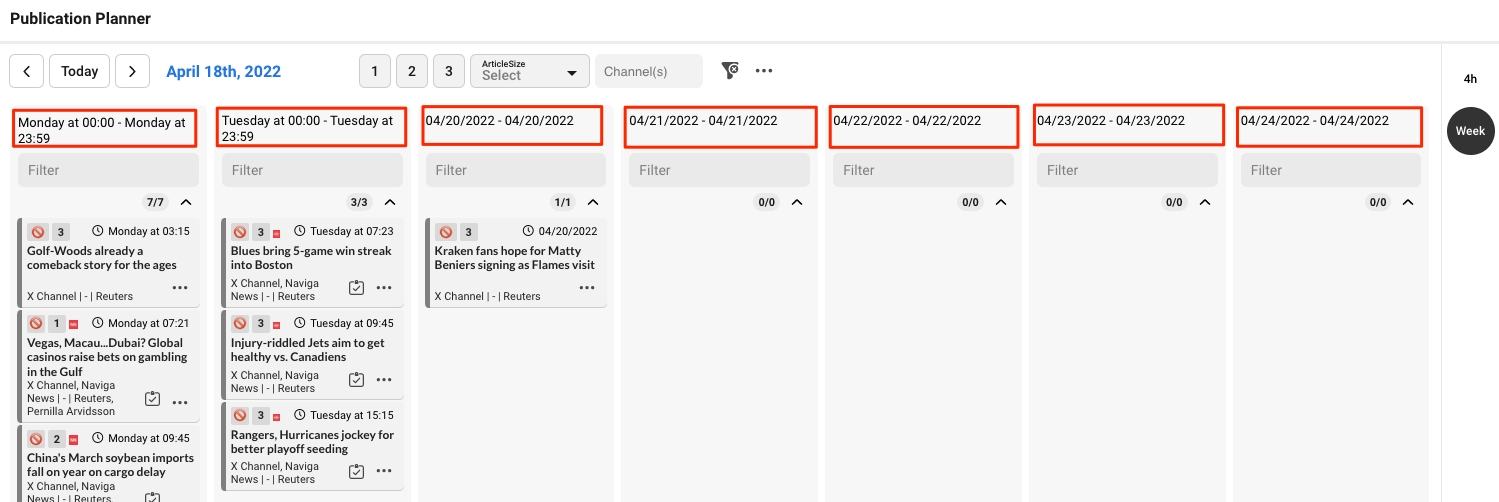Go to the previous week with left arrow
Image resolution: width=1499 pixels, height=502 pixels.
(27, 71)
